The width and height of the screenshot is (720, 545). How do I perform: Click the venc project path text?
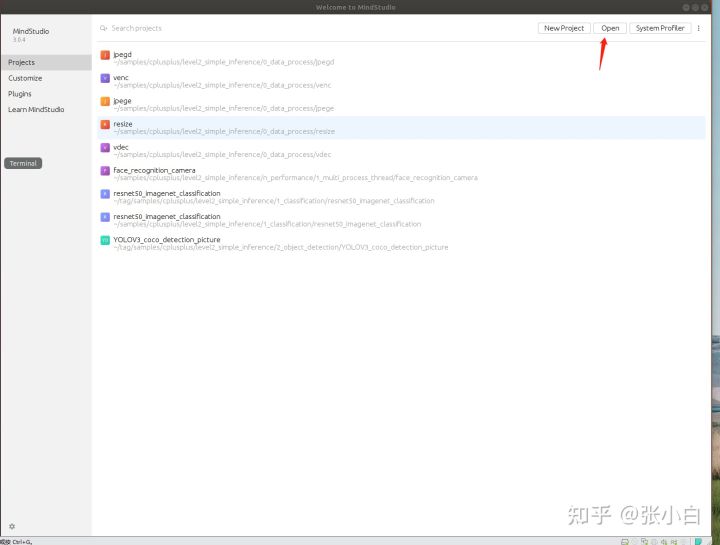pyautogui.click(x=222, y=85)
